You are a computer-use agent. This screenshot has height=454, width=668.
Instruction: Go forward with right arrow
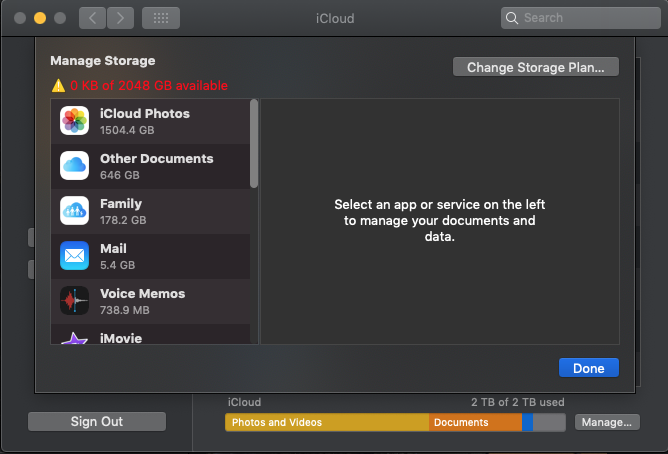click(x=121, y=18)
